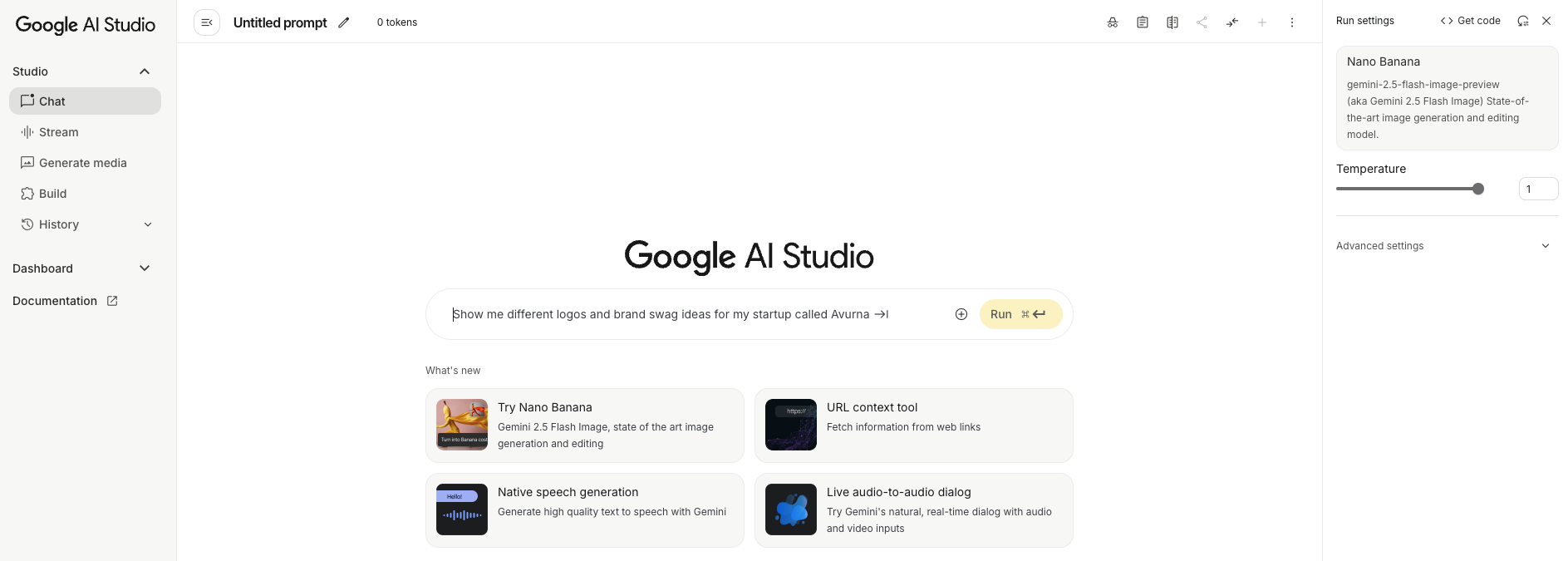Toggle the share prompt option

tap(1202, 22)
